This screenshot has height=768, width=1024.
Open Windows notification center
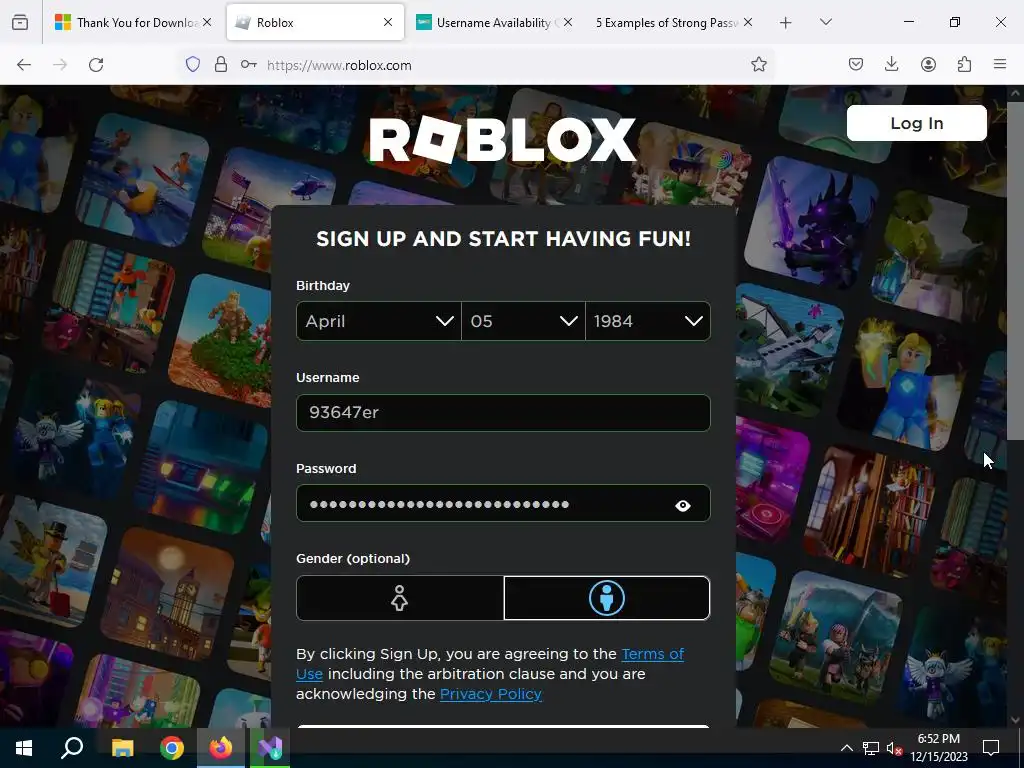click(x=991, y=747)
